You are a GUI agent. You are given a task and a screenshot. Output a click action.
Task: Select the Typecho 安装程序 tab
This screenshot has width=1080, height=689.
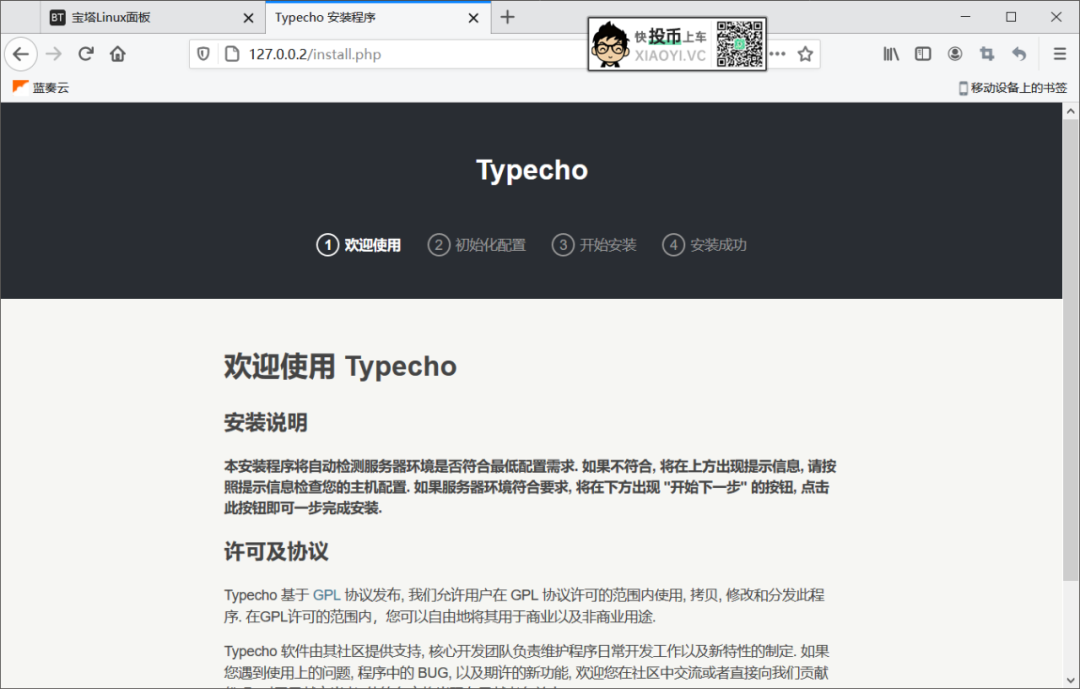pos(377,17)
